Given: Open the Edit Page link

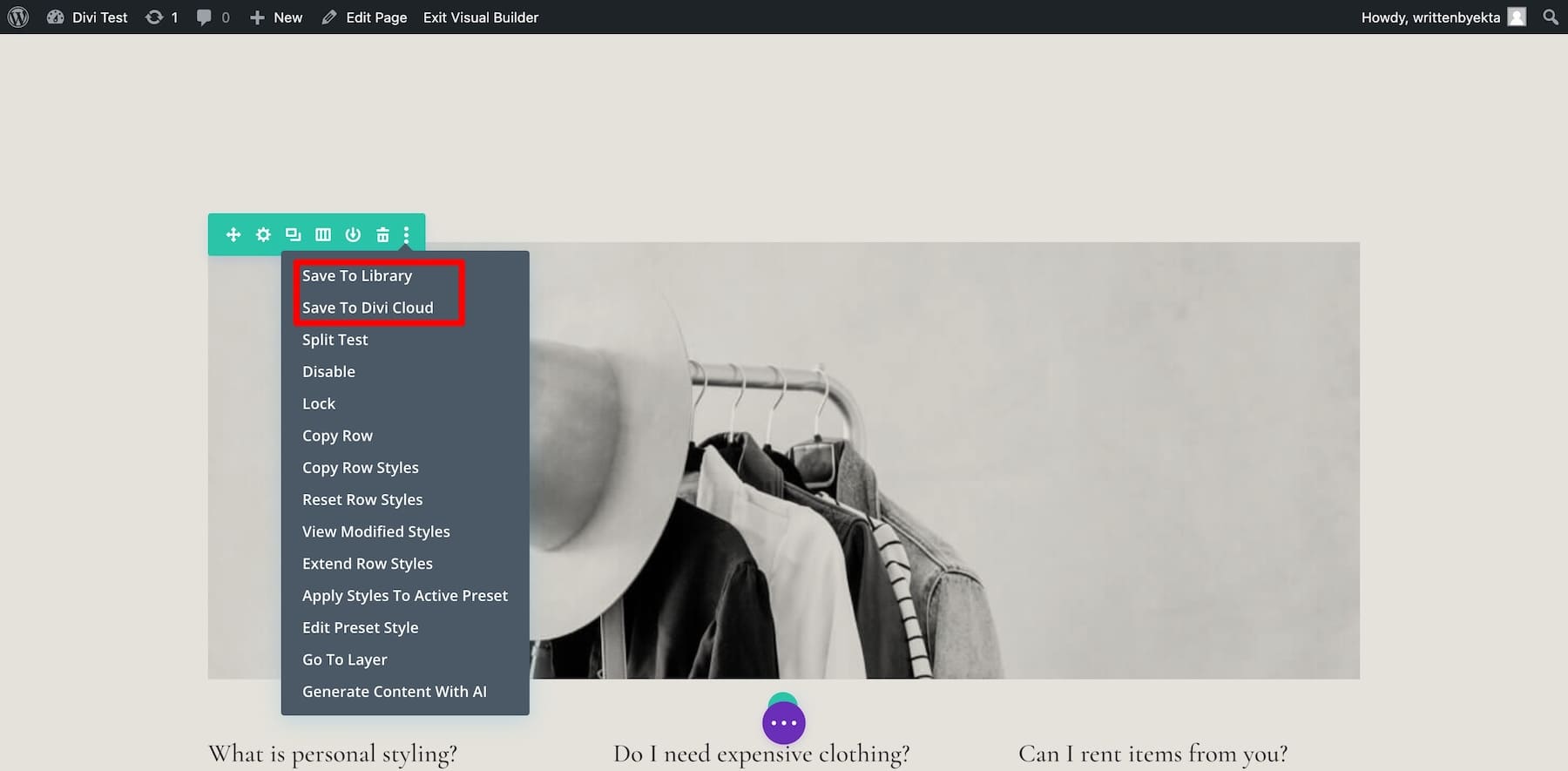Looking at the screenshot, I should (364, 17).
